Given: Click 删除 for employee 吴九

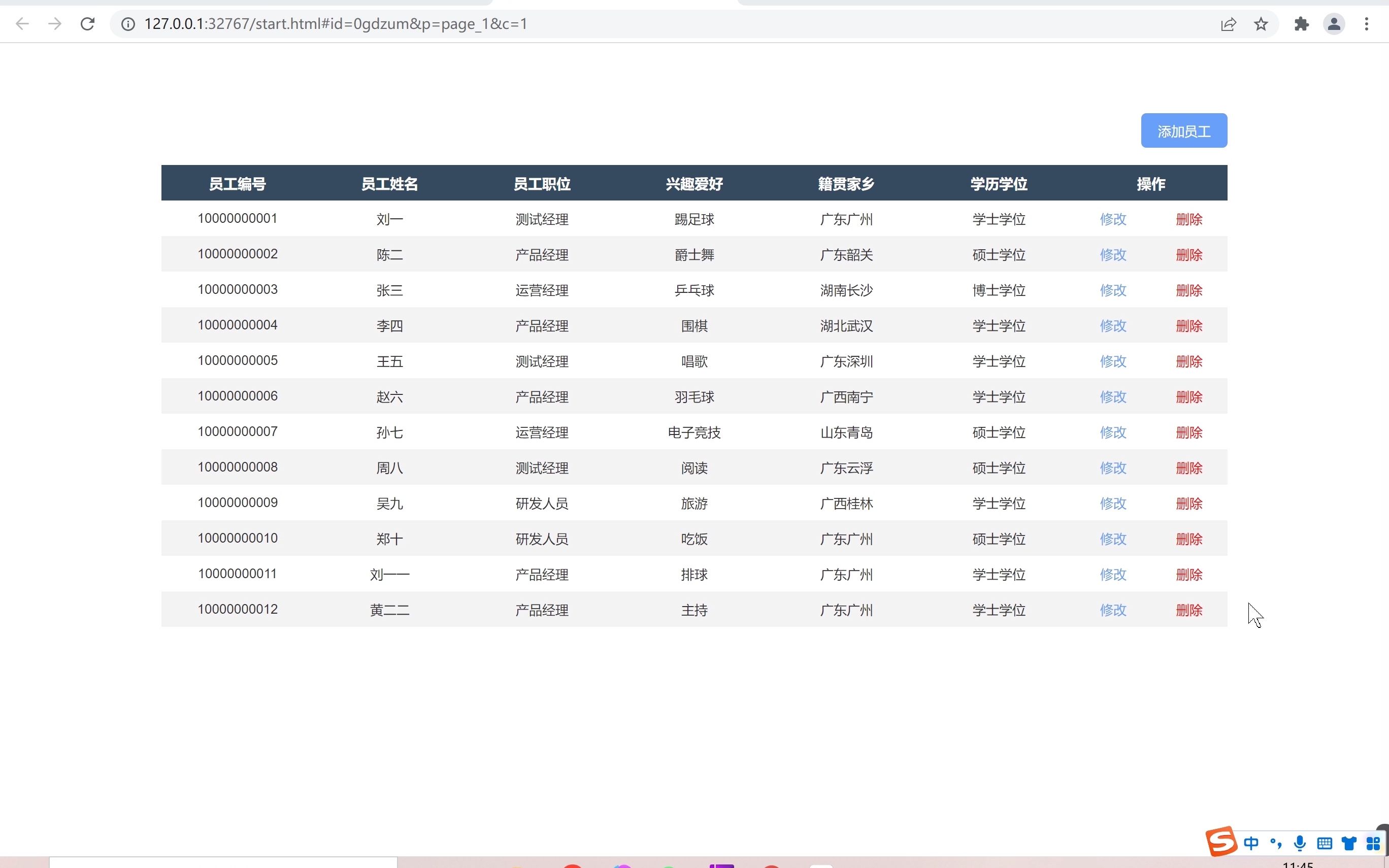Looking at the screenshot, I should (x=1188, y=504).
